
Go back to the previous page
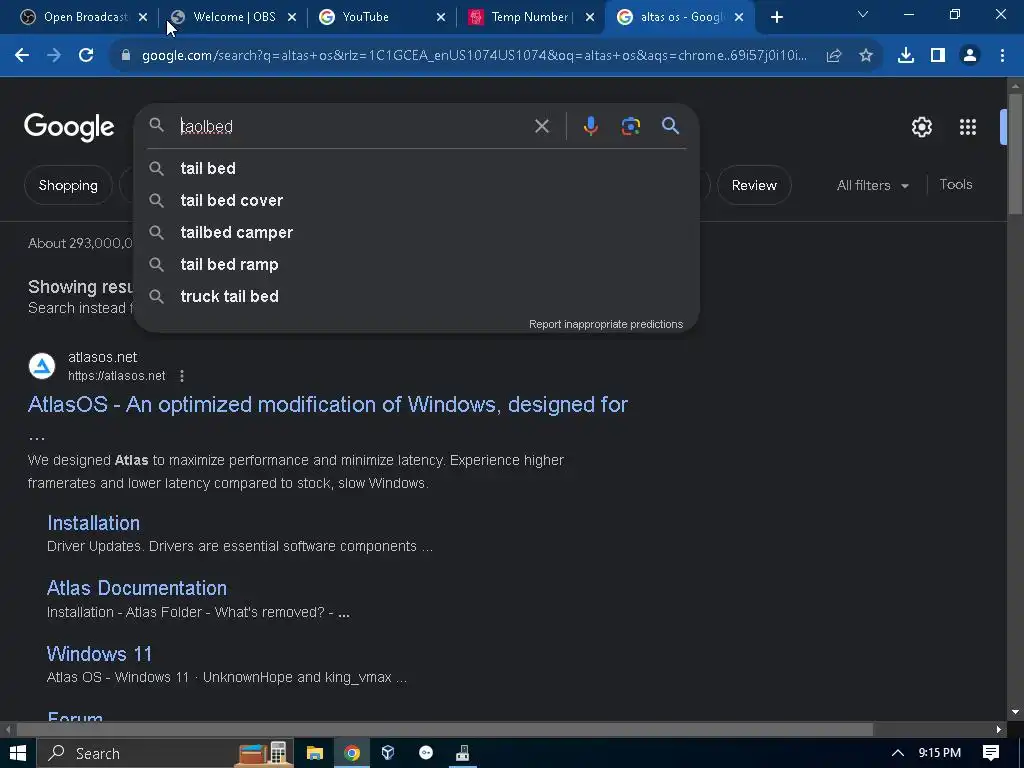click(22, 56)
